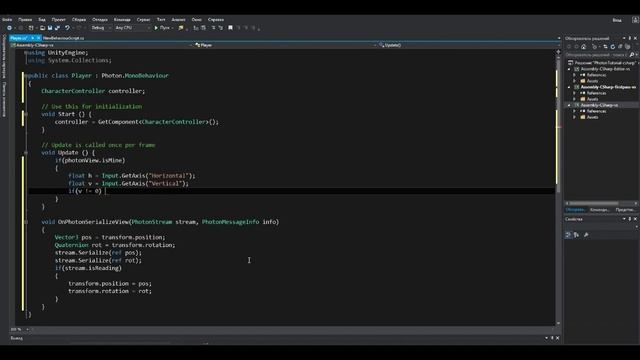This screenshot has height=360, width=640.
Task: Close the Player.cs editor tab
Action: click(38, 38)
